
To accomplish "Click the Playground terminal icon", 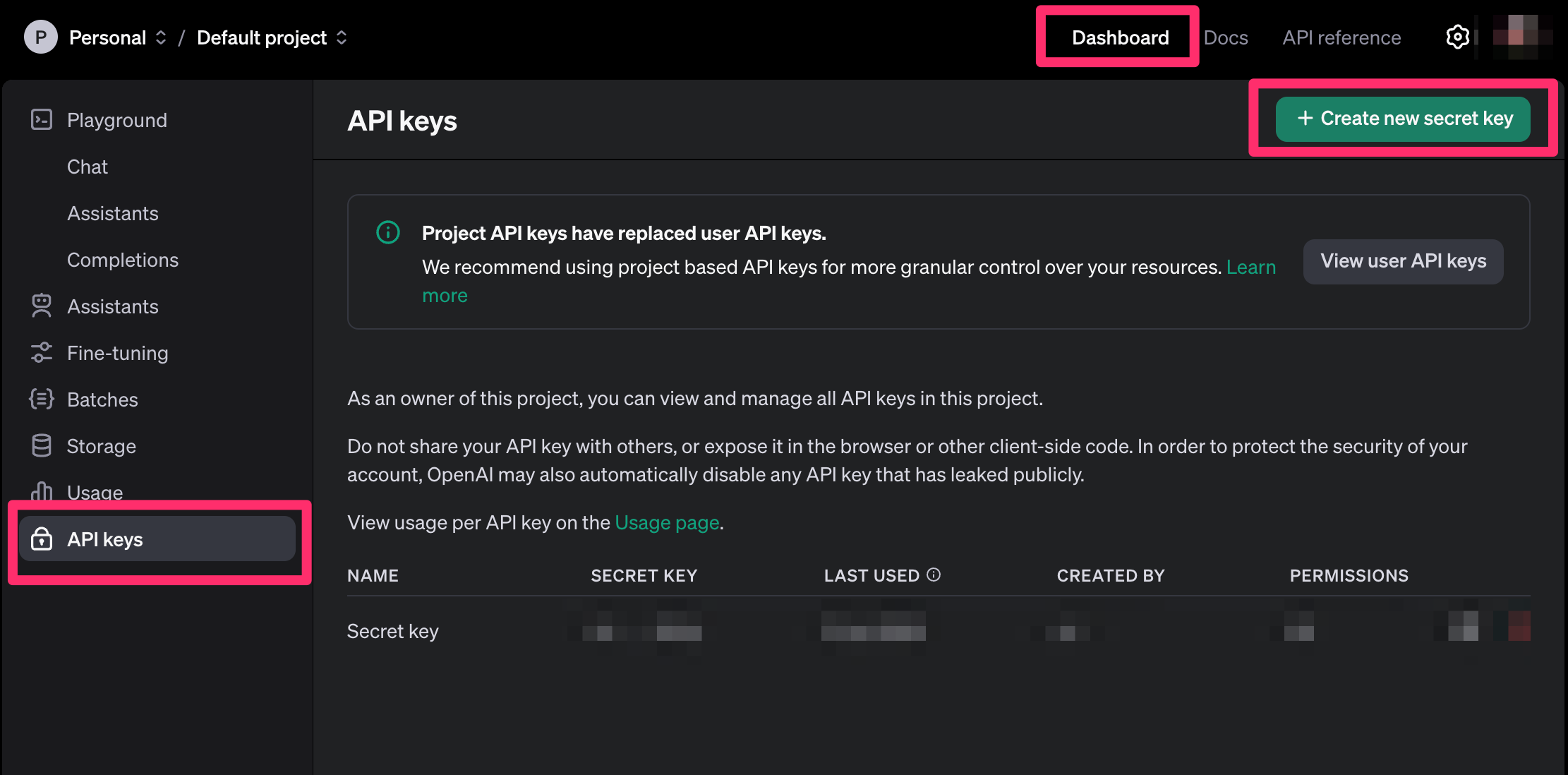I will (x=42, y=120).
